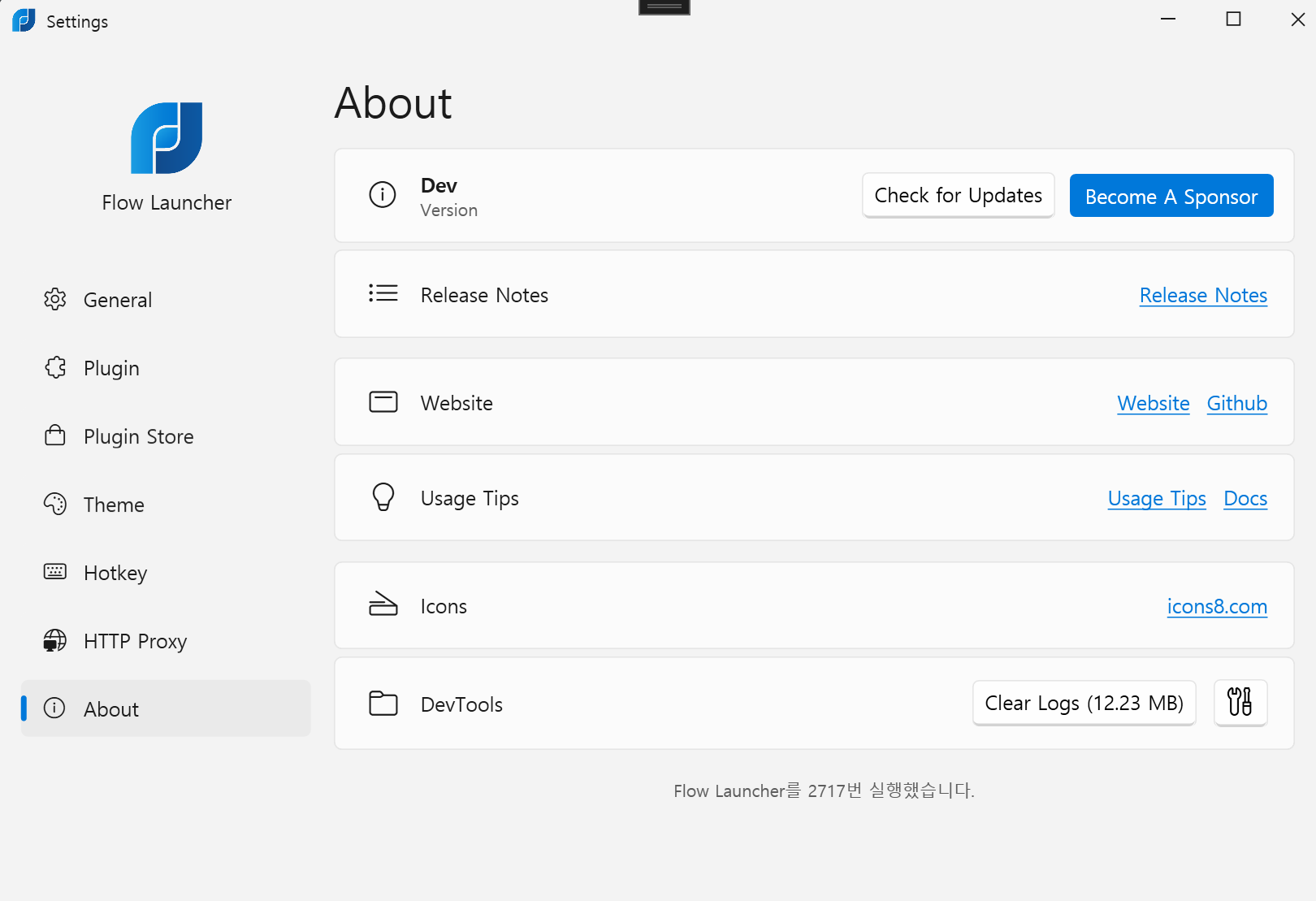Click the shopping bag Plugin Store icon
Screen dimensions: 1316x901
[x=54, y=435]
